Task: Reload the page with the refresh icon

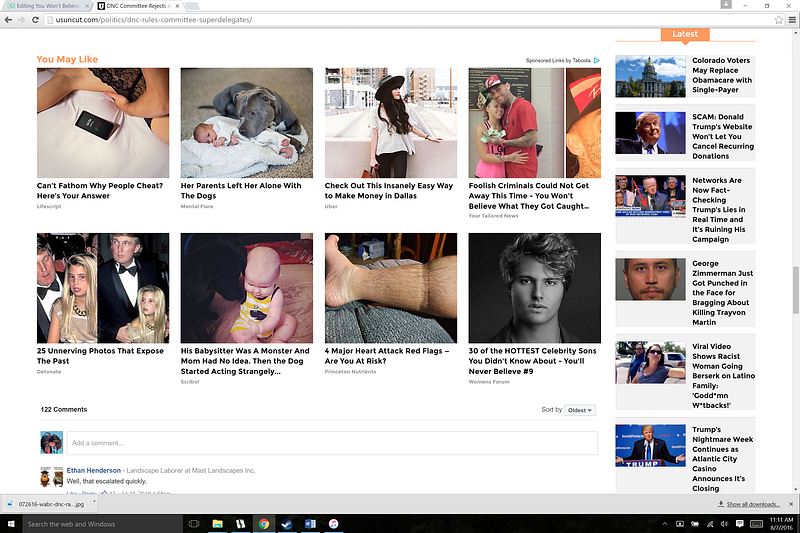Action: (35, 20)
